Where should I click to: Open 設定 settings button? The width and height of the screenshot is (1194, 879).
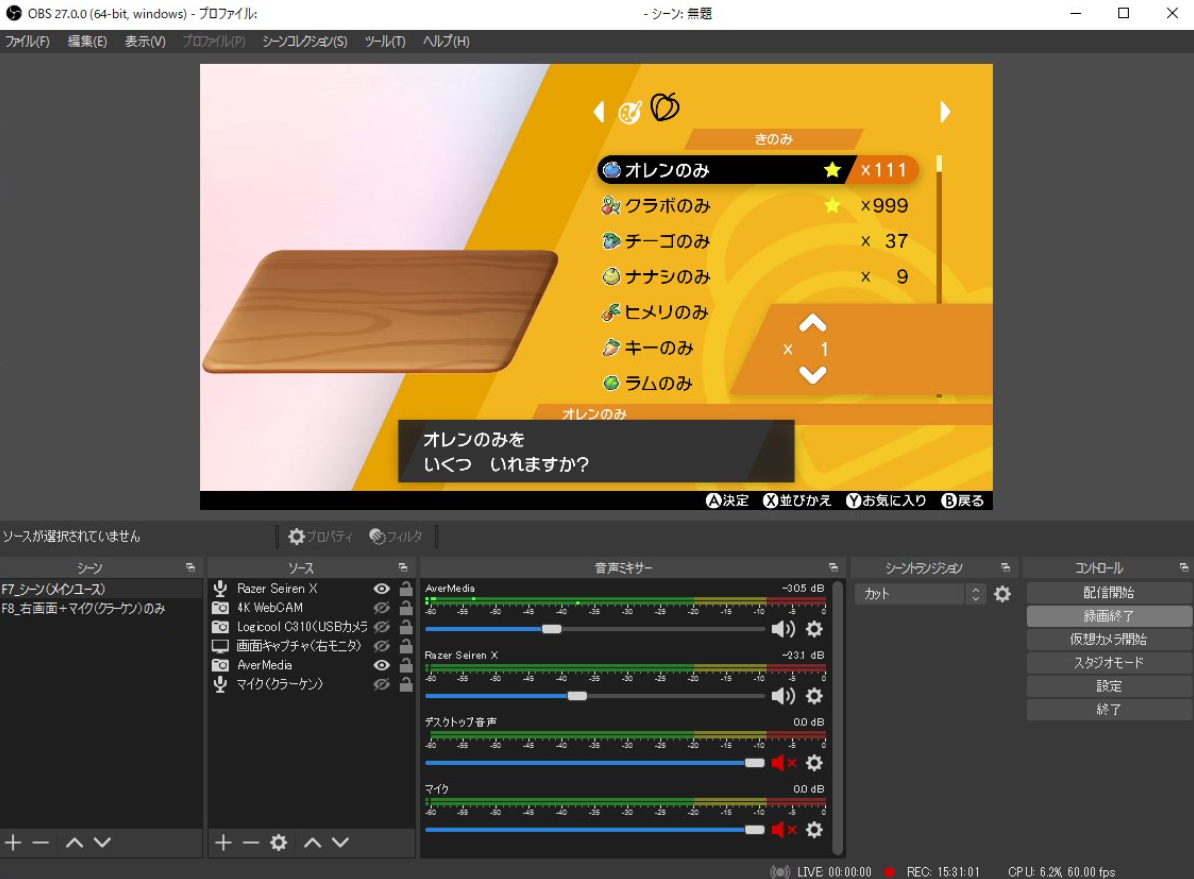[x=1109, y=686]
